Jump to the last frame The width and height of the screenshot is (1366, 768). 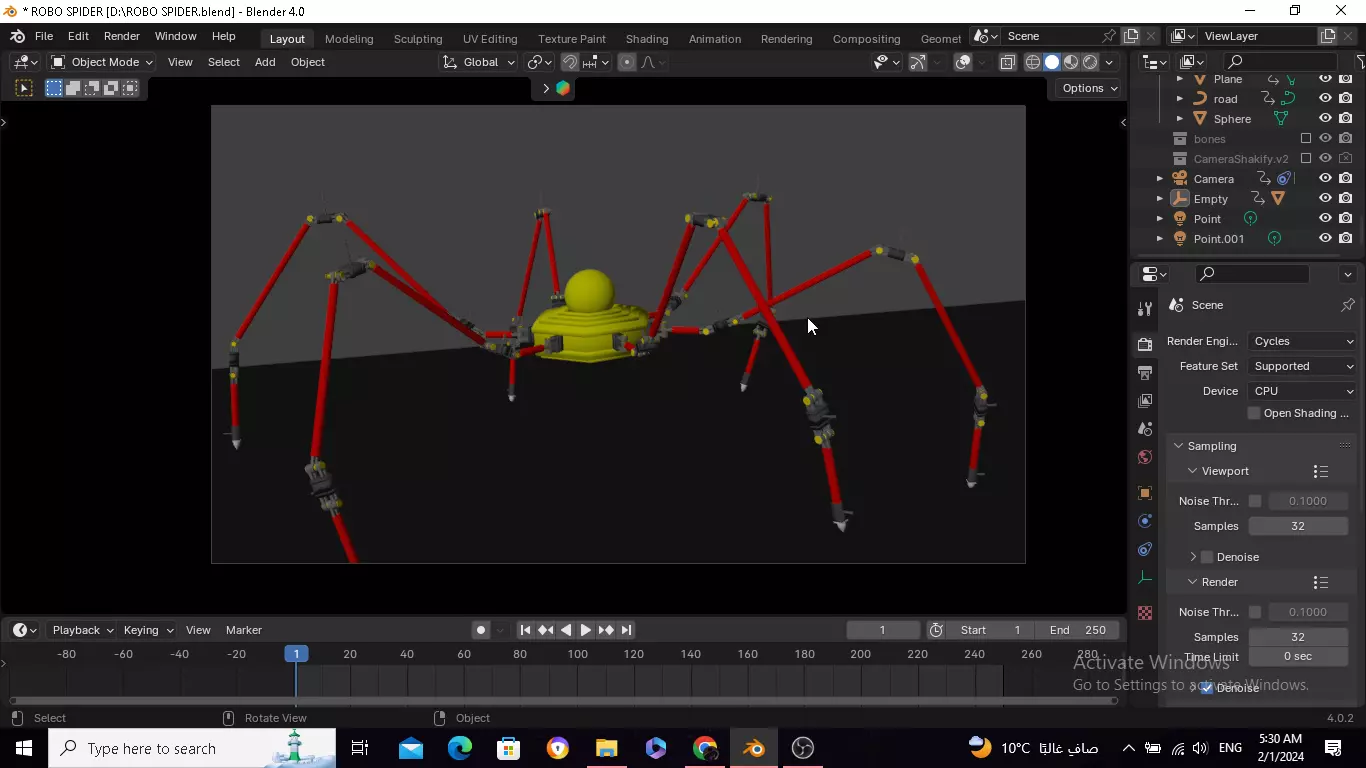(x=626, y=630)
